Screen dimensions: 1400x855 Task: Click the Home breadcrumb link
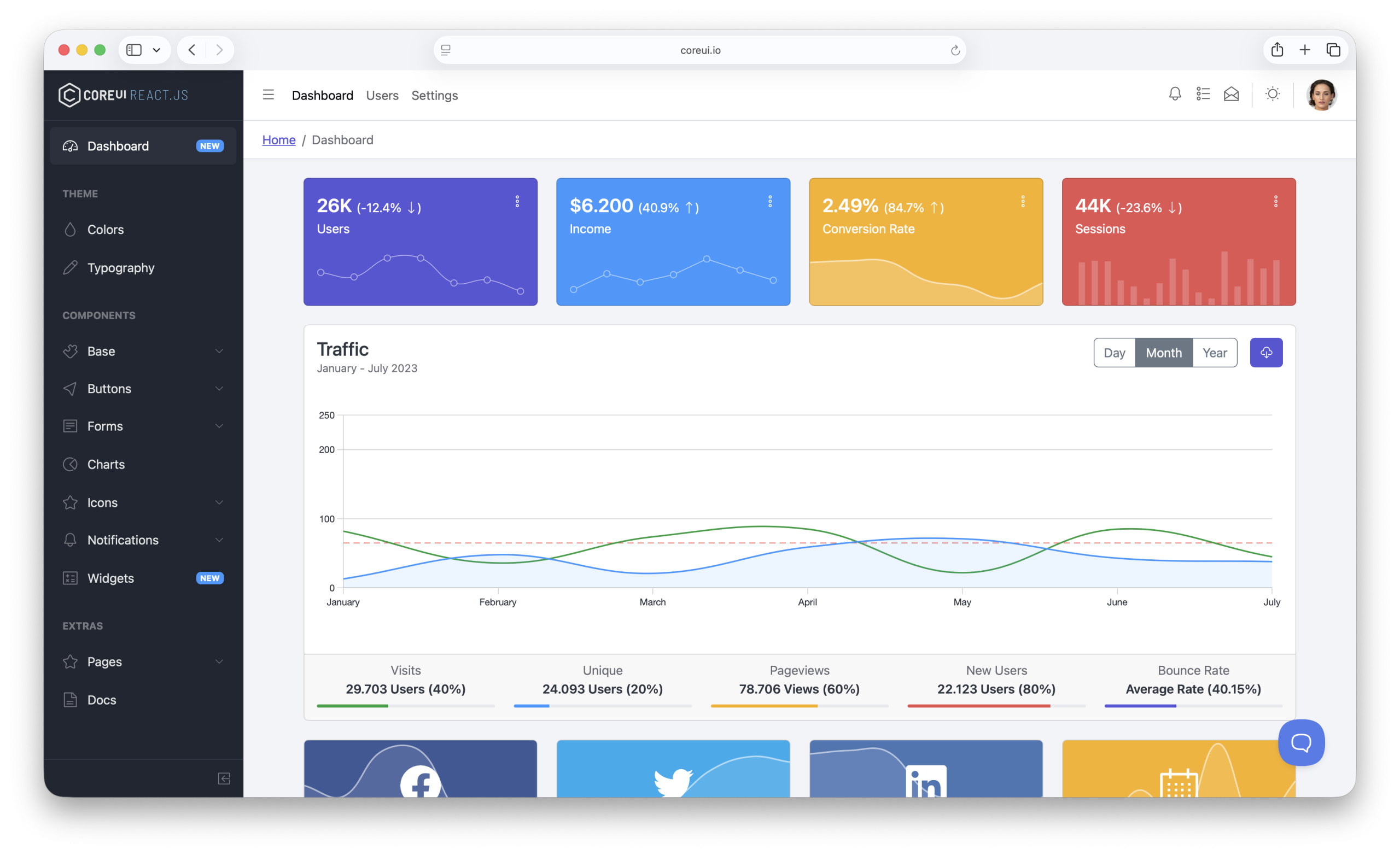pos(278,140)
